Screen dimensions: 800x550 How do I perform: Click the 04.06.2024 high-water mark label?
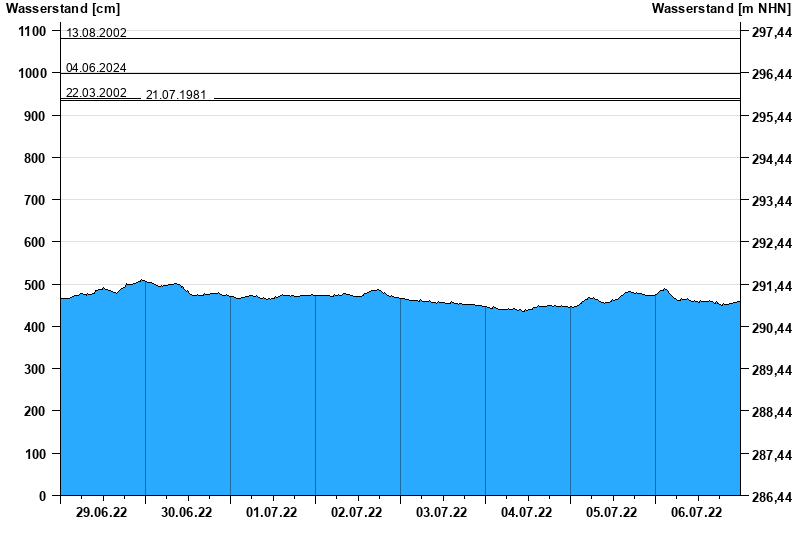click(x=96, y=68)
